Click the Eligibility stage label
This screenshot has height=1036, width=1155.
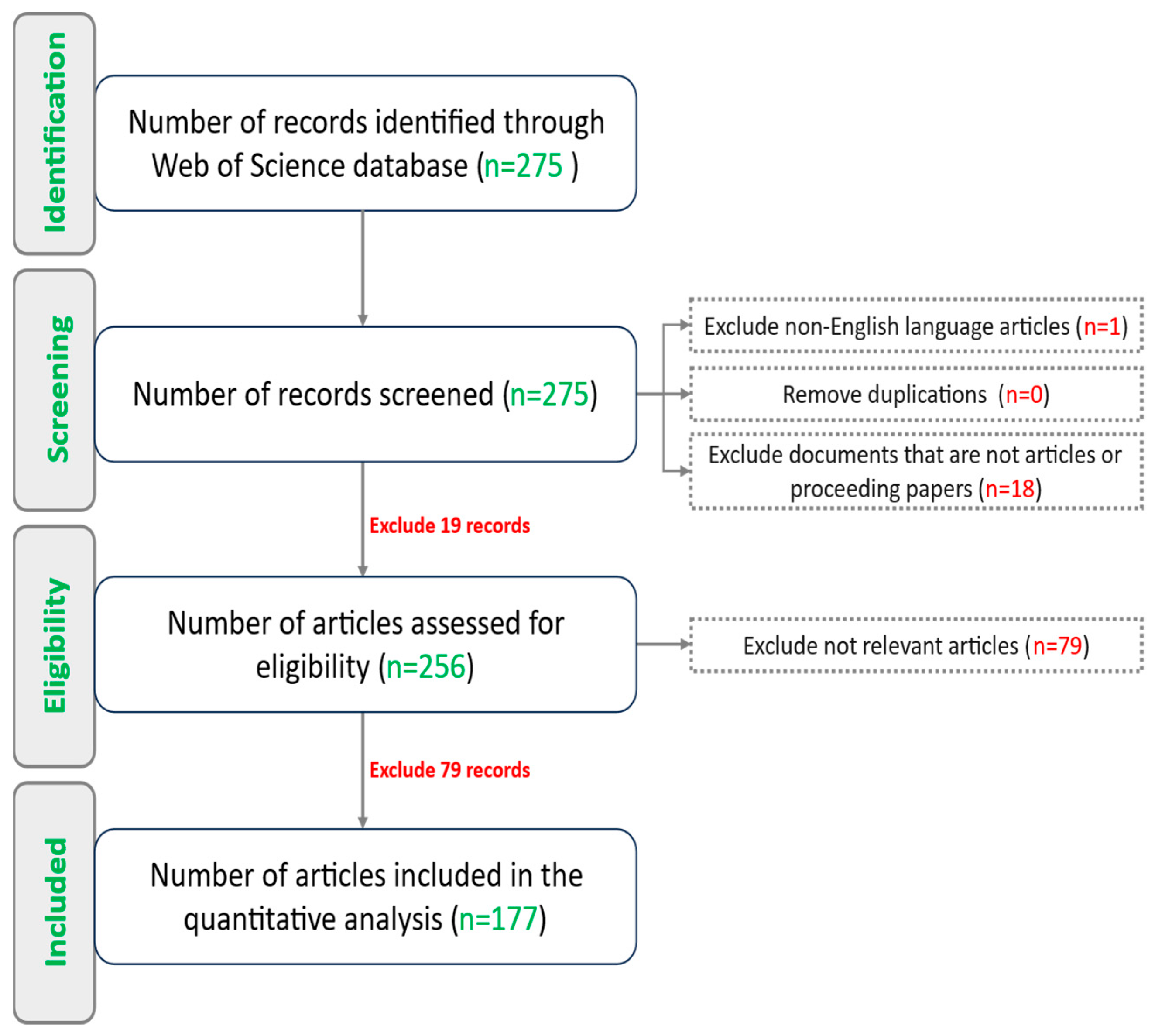point(55,645)
